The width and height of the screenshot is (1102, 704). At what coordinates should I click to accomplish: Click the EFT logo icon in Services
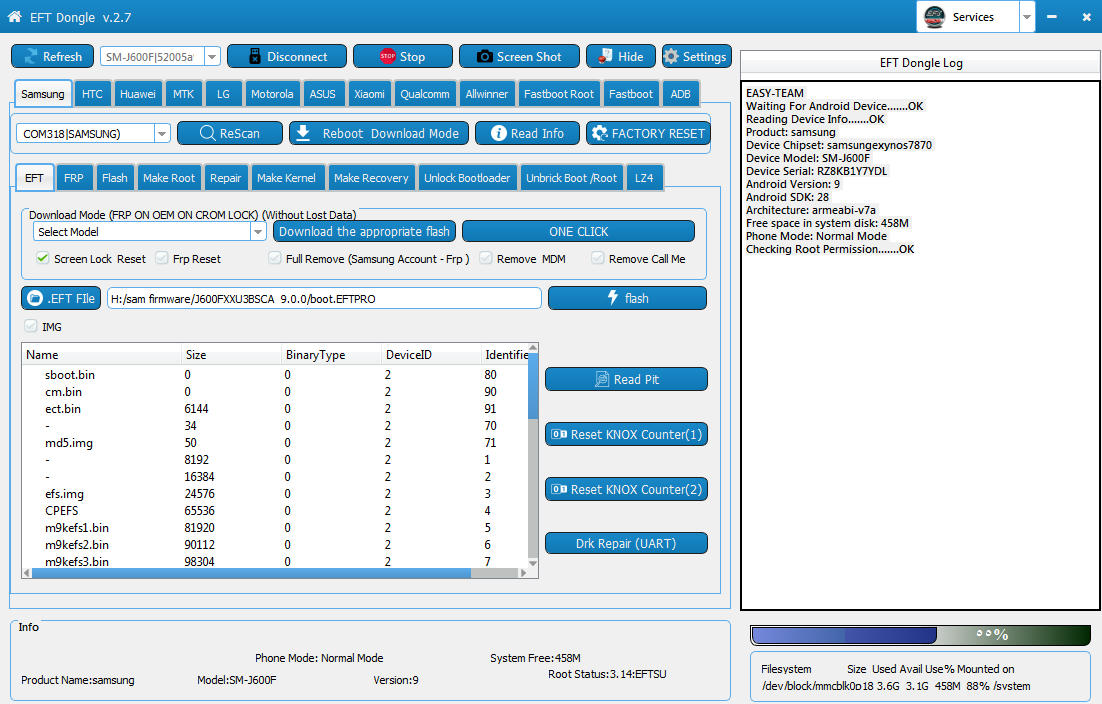tap(934, 16)
